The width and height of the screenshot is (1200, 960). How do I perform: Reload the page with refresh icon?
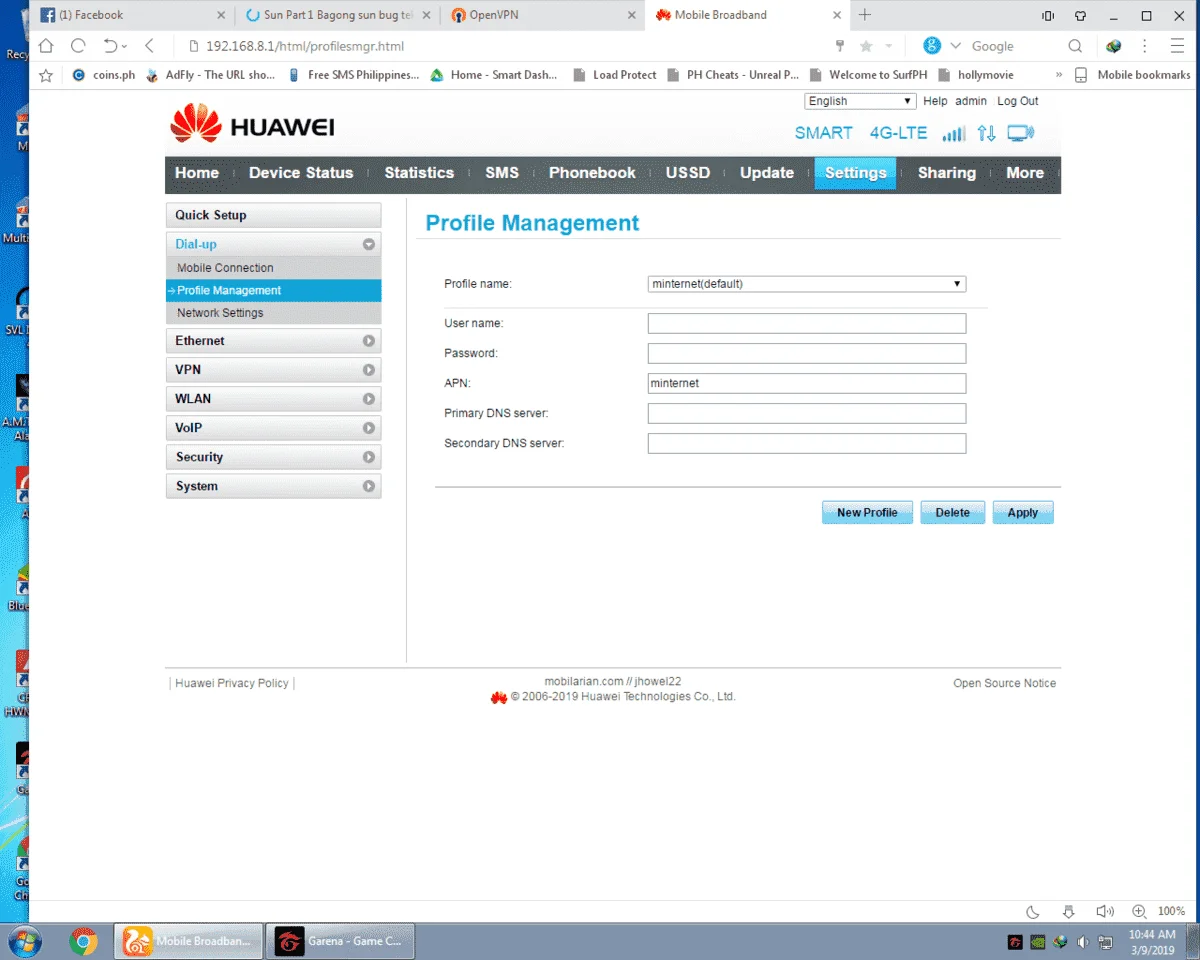click(x=78, y=46)
